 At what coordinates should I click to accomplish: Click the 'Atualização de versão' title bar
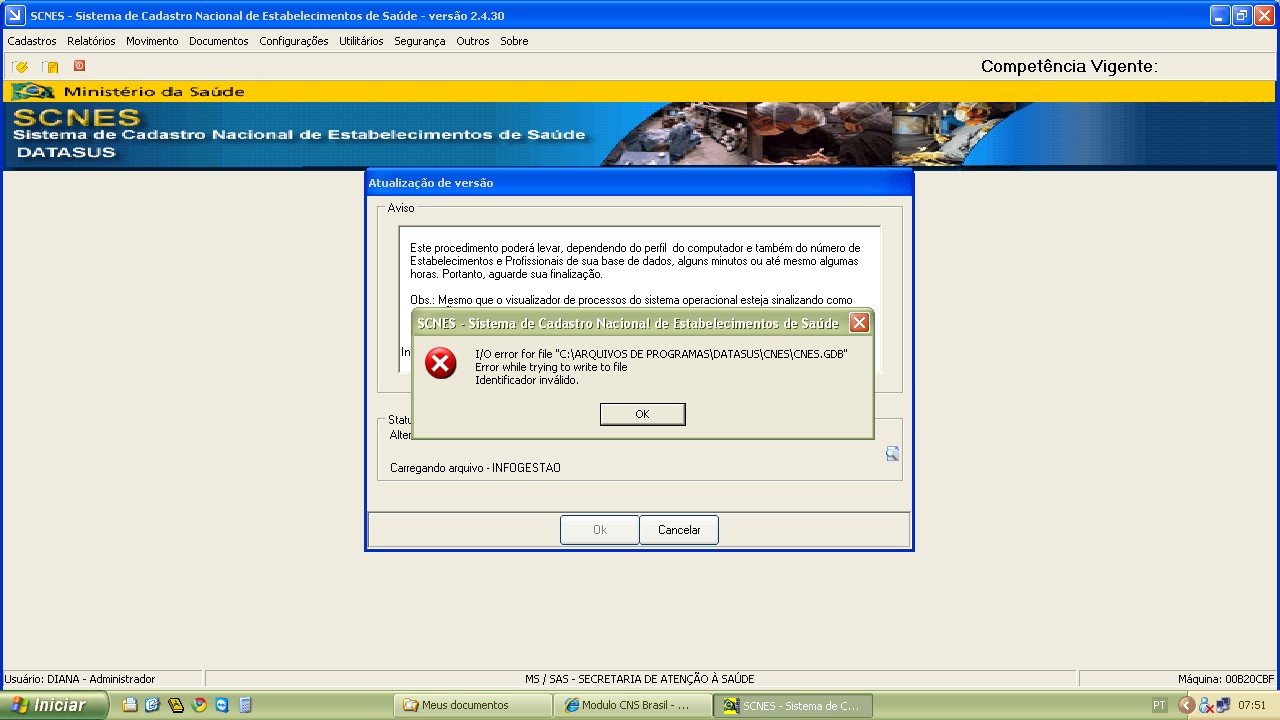[x=639, y=183]
